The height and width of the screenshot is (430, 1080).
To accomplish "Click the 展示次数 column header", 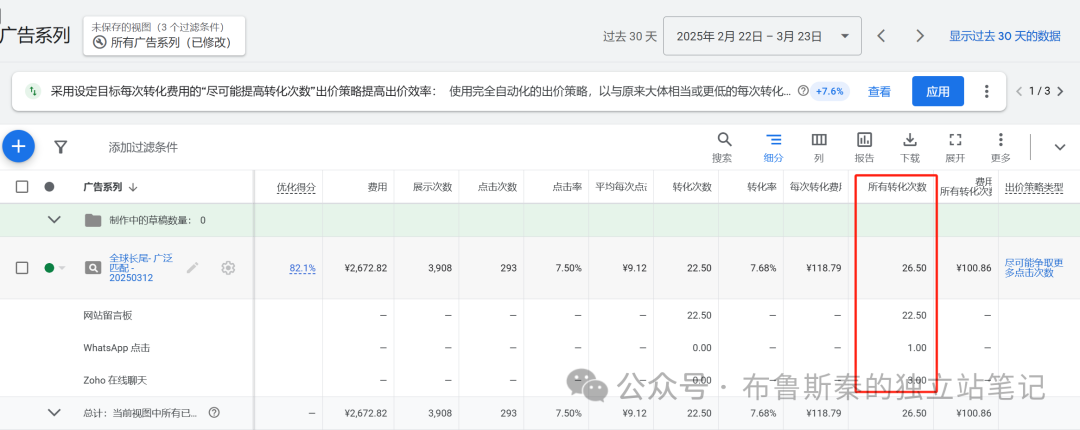I will pyautogui.click(x=433, y=187).
